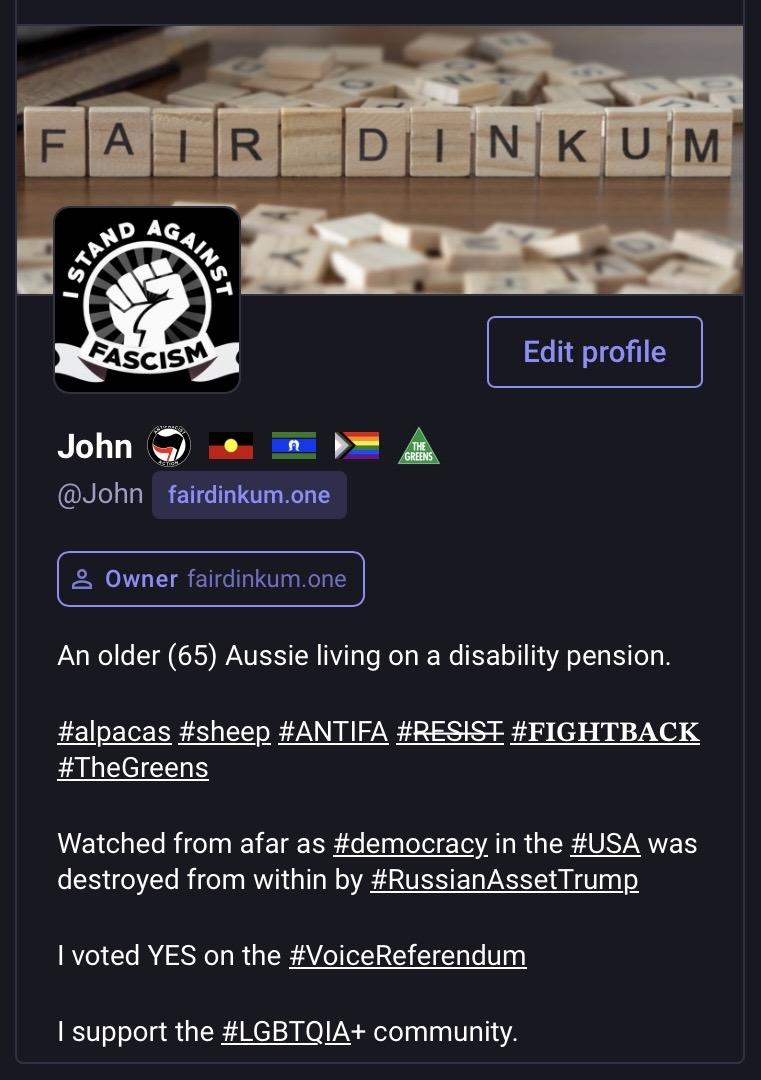Screen dimensions: 761x1080
Task: Open the Edit profile button
Action: 594,352
